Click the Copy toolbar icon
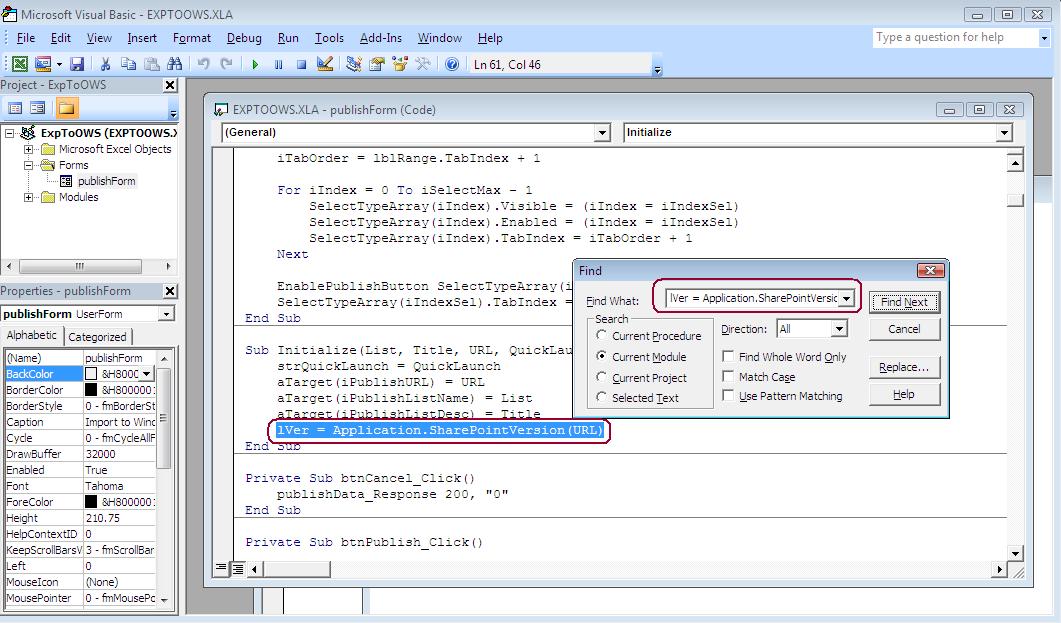The width and height of the screenshot is (1061, 623). point(128,64)
